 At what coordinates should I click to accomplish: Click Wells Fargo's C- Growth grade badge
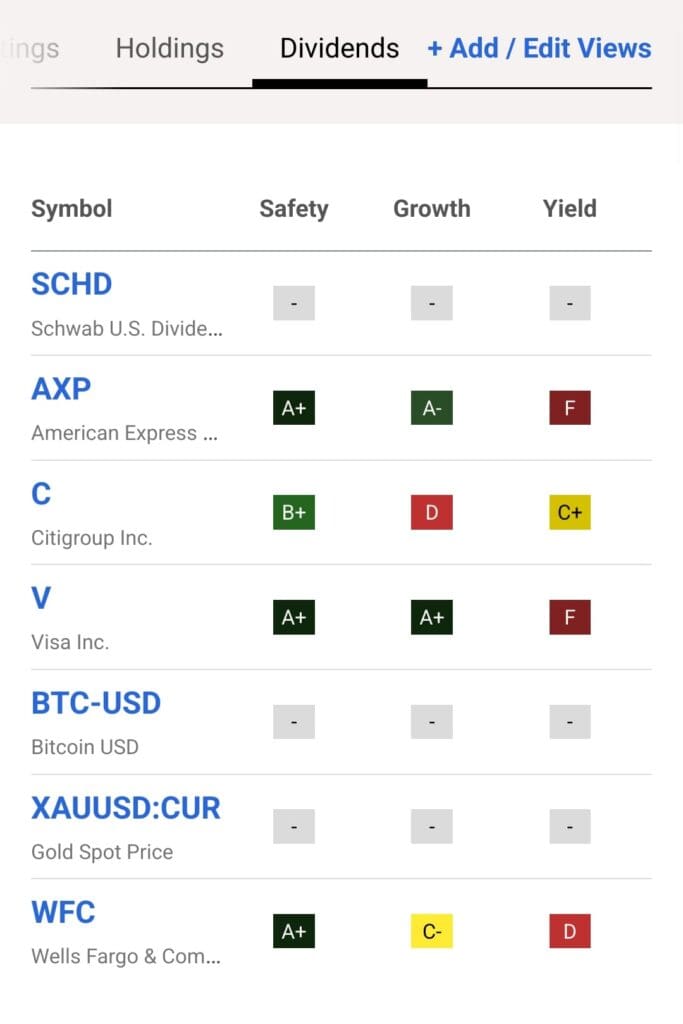coord(432,932)
